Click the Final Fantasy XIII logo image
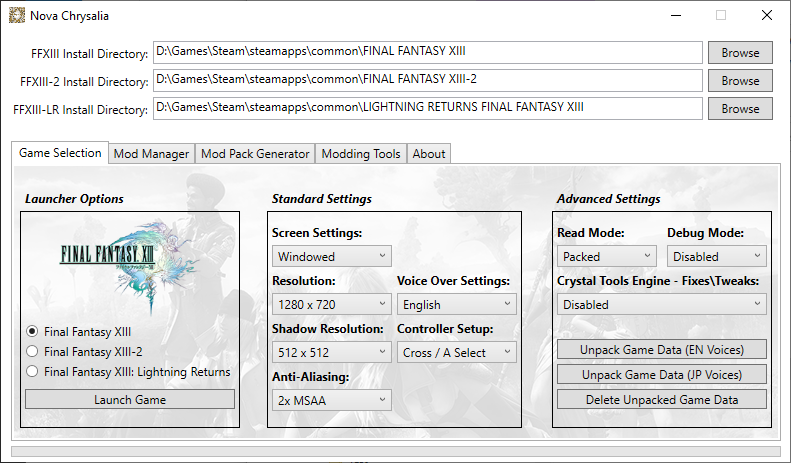 point(130,267)
